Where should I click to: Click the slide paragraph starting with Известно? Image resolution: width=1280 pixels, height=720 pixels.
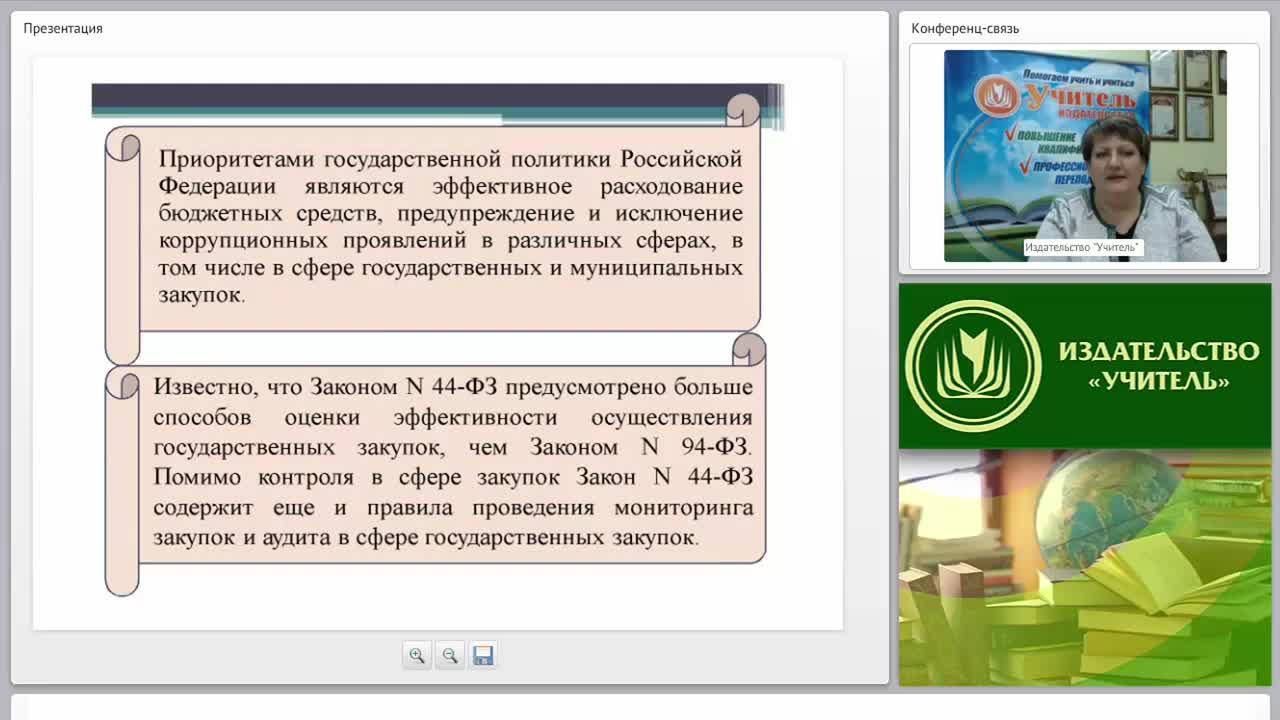point(453,462)
